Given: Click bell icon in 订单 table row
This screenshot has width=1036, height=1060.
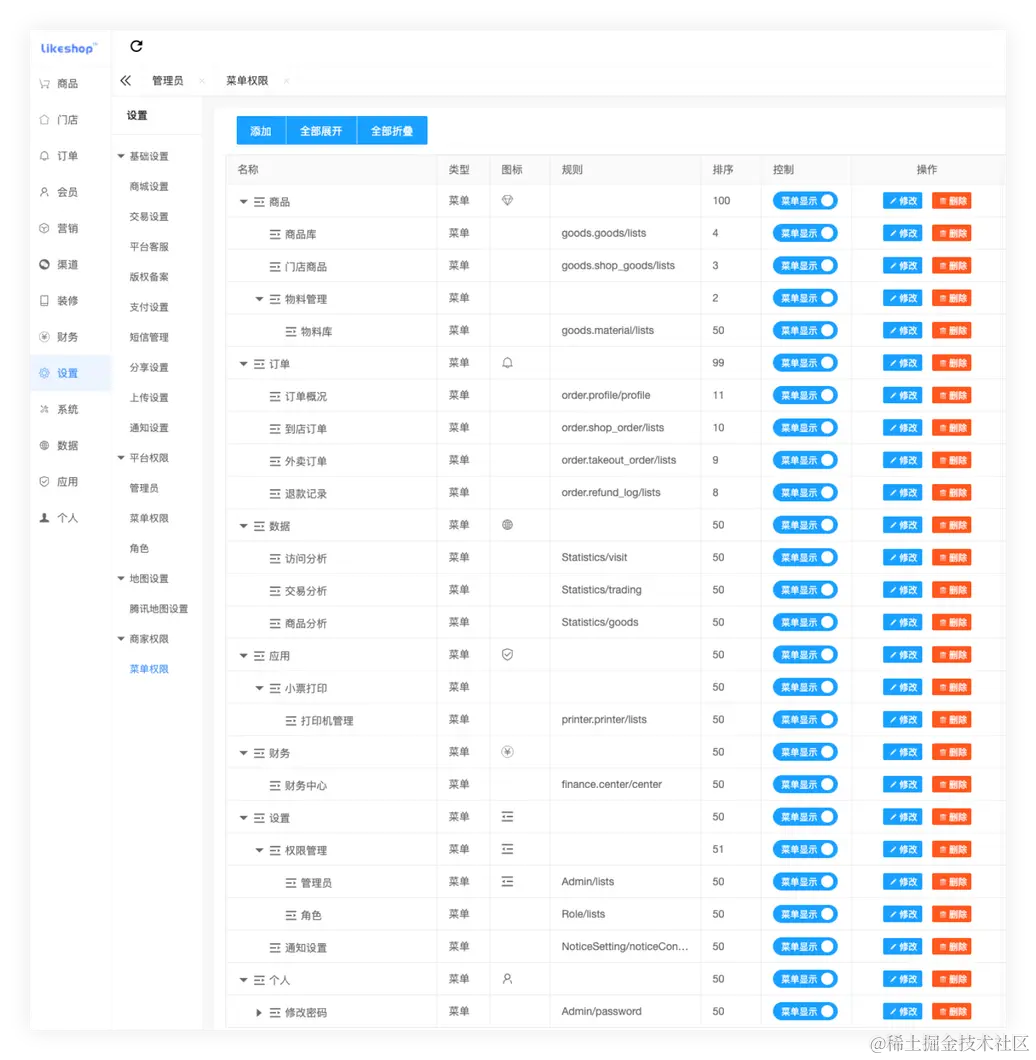Looking at the screenshot, I should pos(507,363).
